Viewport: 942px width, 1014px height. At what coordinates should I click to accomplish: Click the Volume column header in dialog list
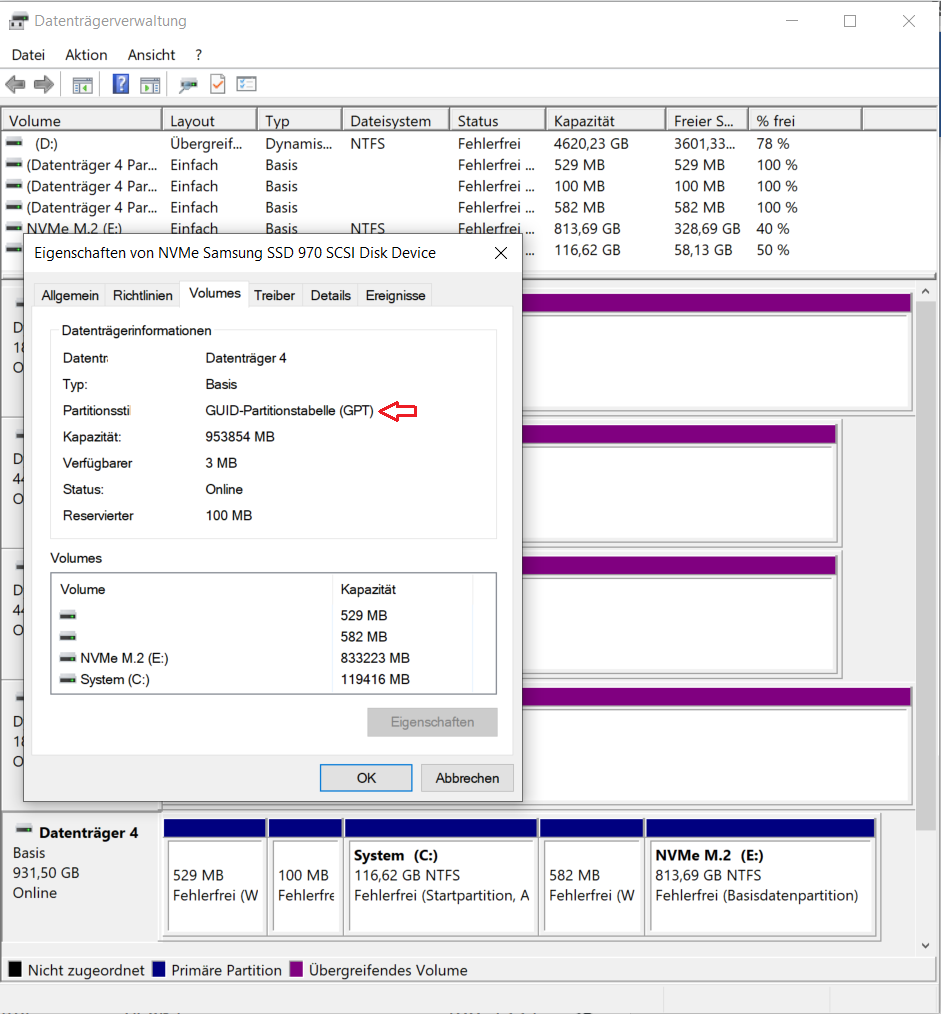(192, 589)
